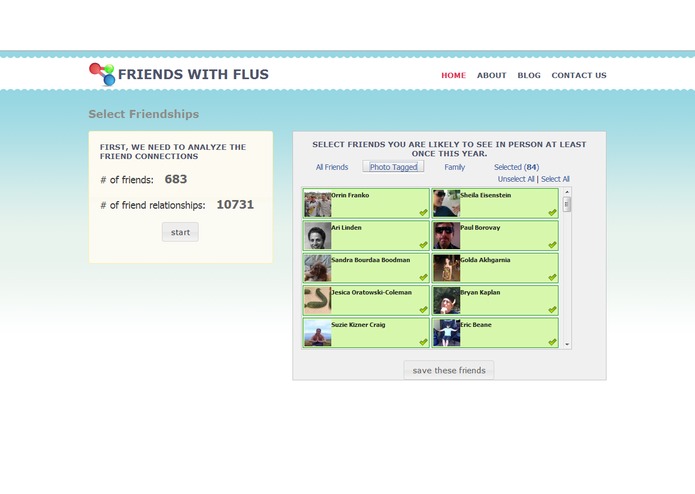The height and width of the screenshot is (494, 695).
Task: Toggle the checkmark on Eric Beane
Action: (552, 342)
